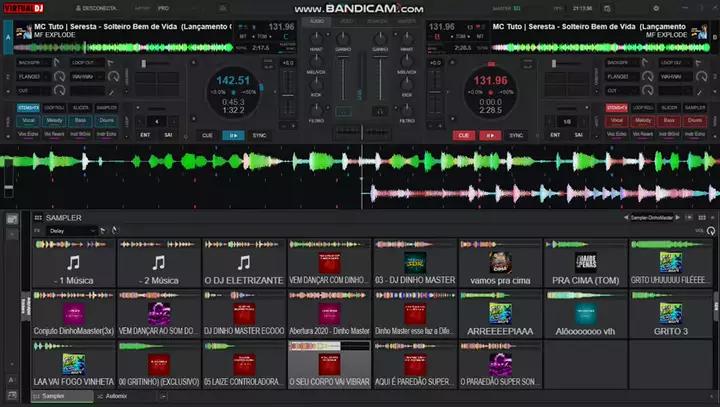Select the Sampler bottom tab

click(x=62, y=396)
